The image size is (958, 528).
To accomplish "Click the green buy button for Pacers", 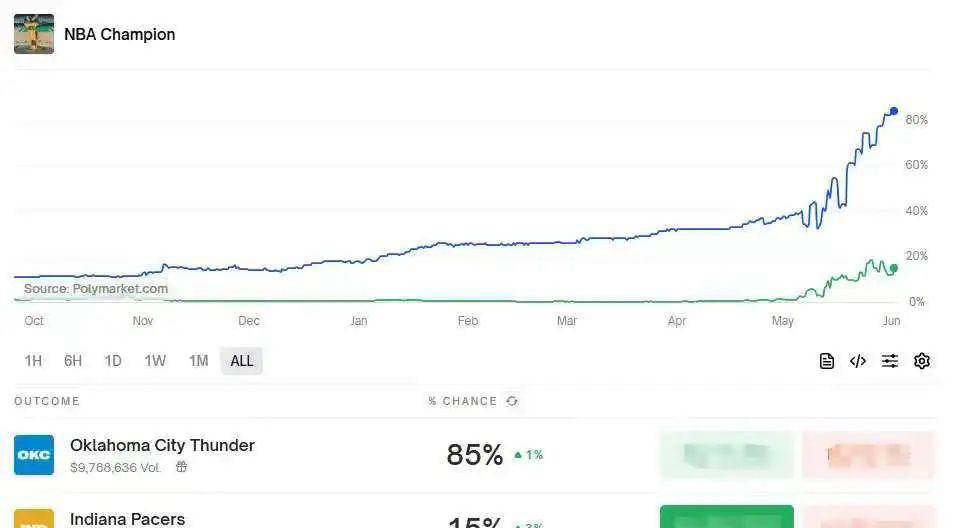I will point(726,517).
